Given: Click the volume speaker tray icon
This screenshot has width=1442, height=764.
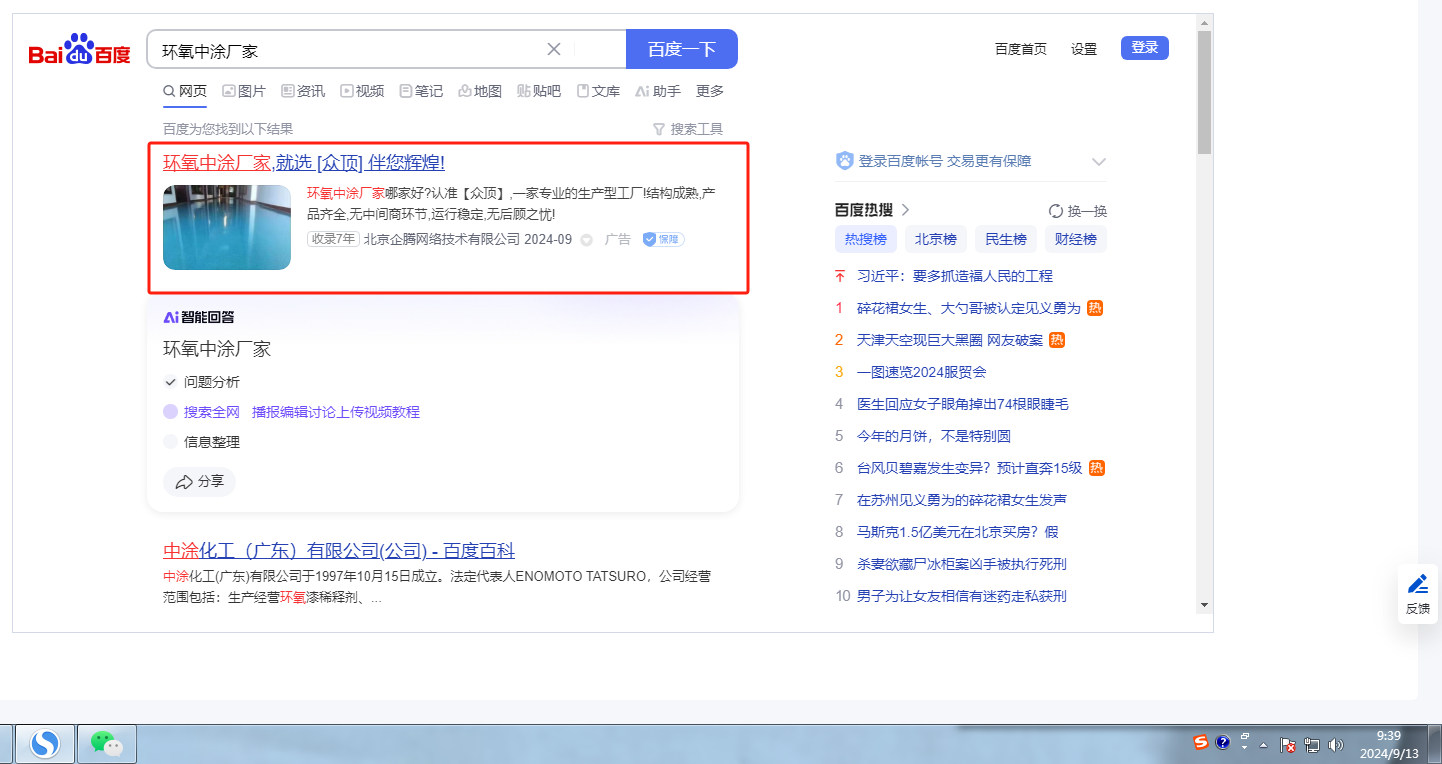Looking at the screenshot, I should coord(1336,745).
